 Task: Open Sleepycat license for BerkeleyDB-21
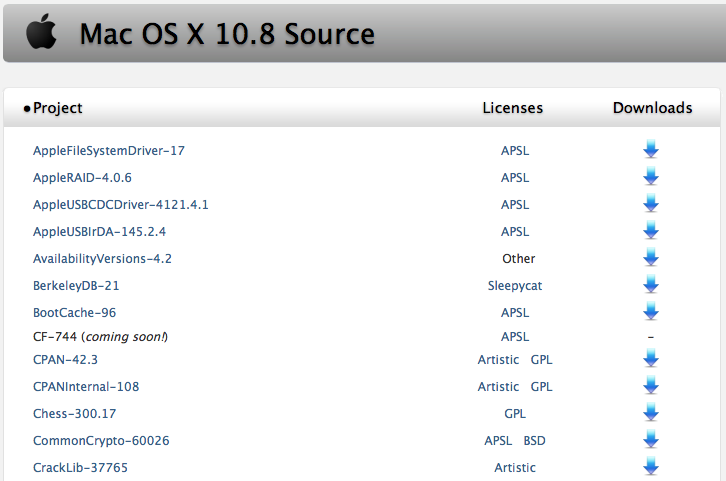[x=515, y=286]
